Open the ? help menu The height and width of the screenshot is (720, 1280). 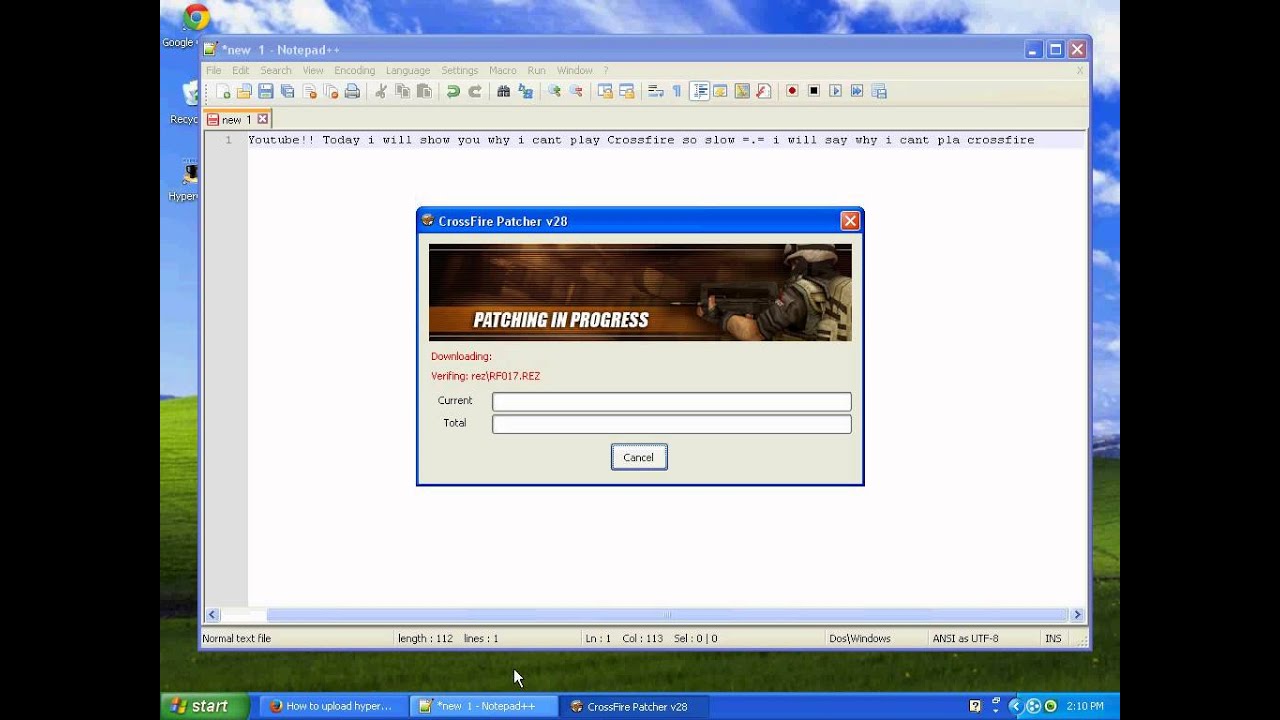tap(605, 70)
